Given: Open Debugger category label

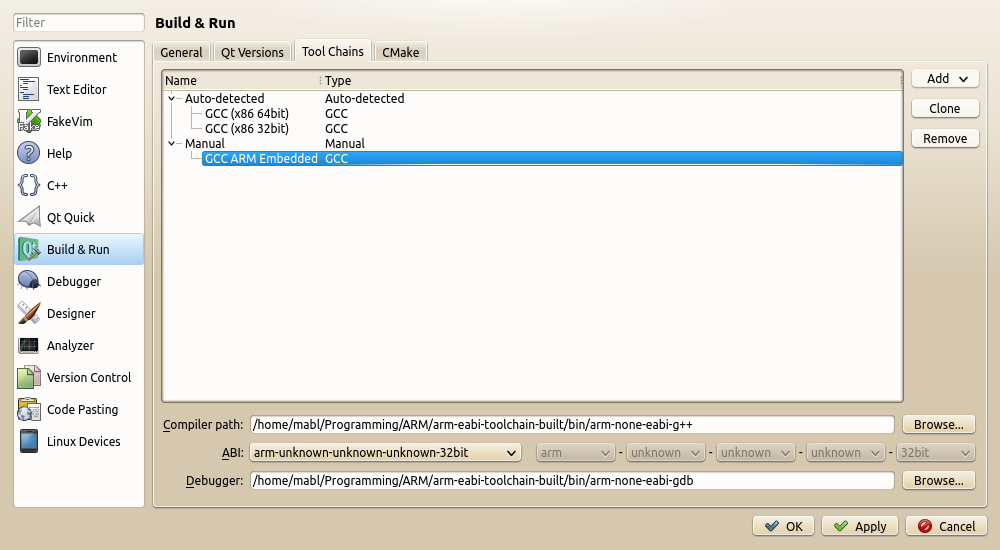Looking at the screenshot, I should click(x=74, y=281).
